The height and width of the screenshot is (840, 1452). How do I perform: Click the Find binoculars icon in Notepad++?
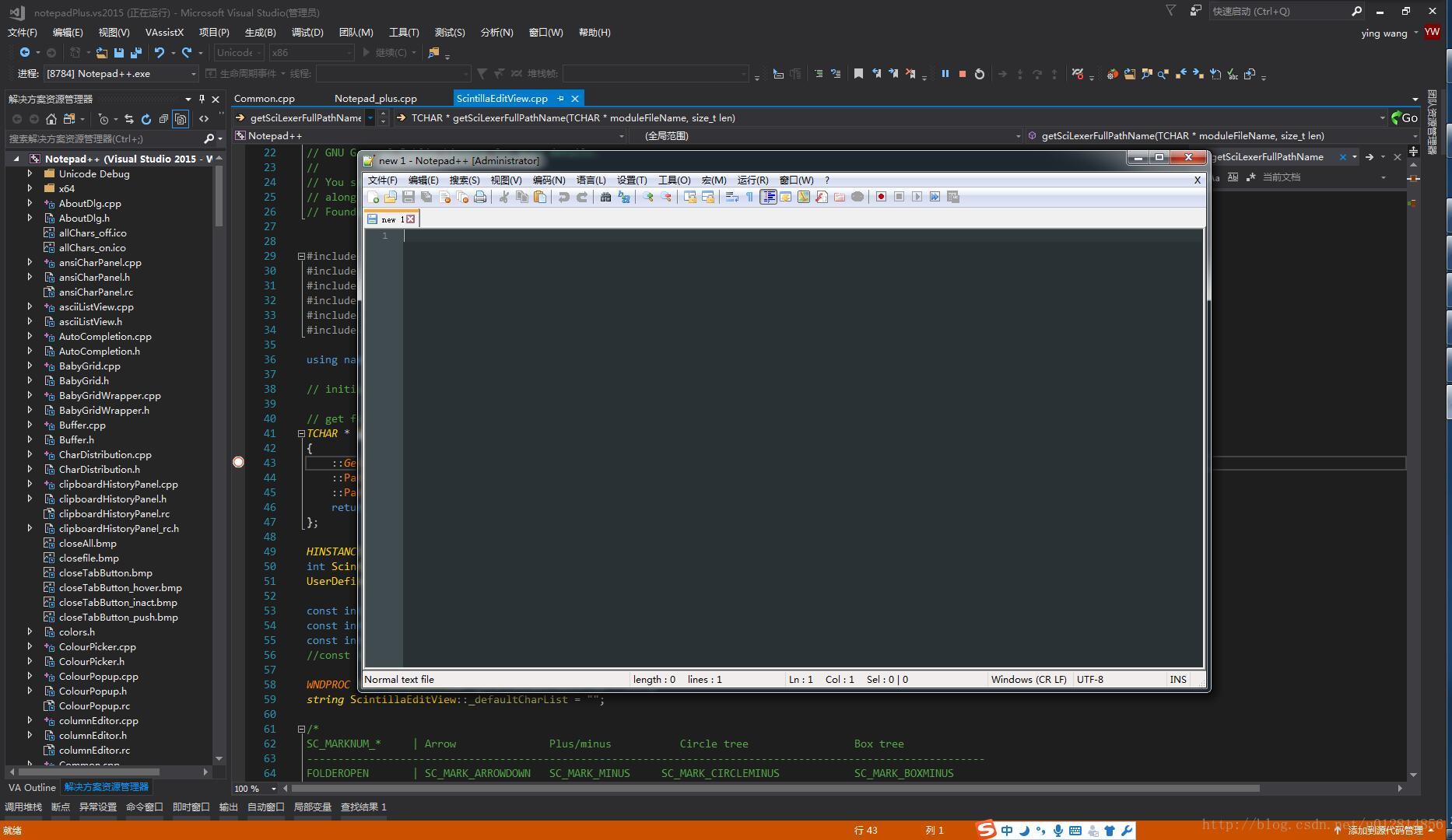[x=605, y=197]
